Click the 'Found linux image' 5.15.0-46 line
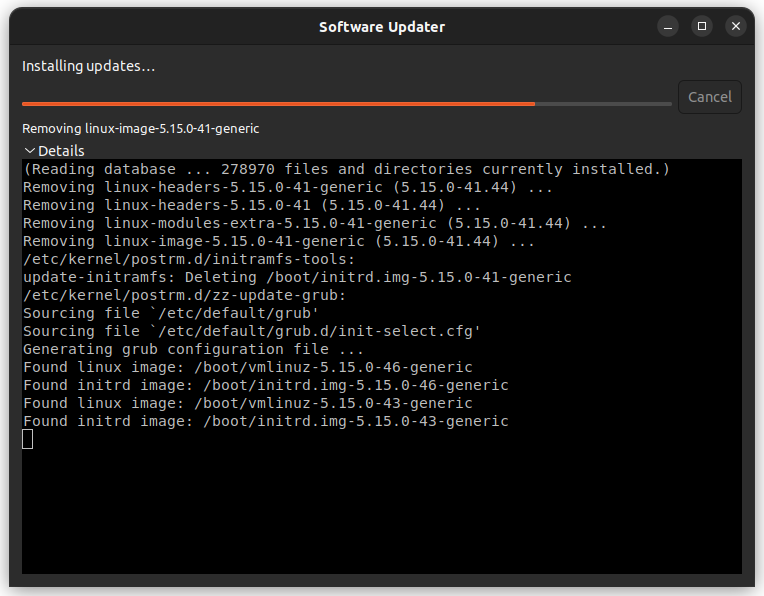 pyautogui.click(x=248, y=367)
